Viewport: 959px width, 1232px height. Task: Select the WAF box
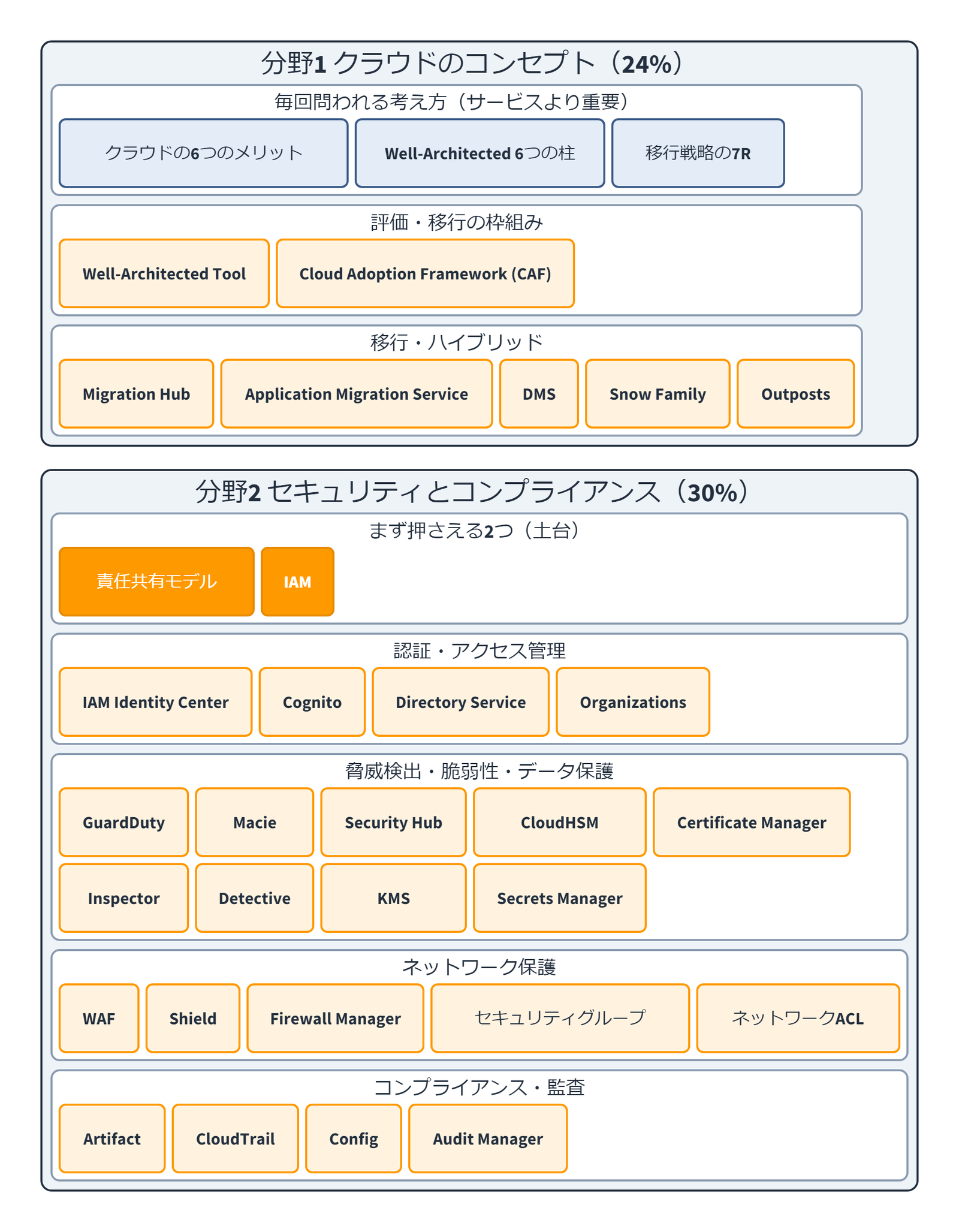99,1018
